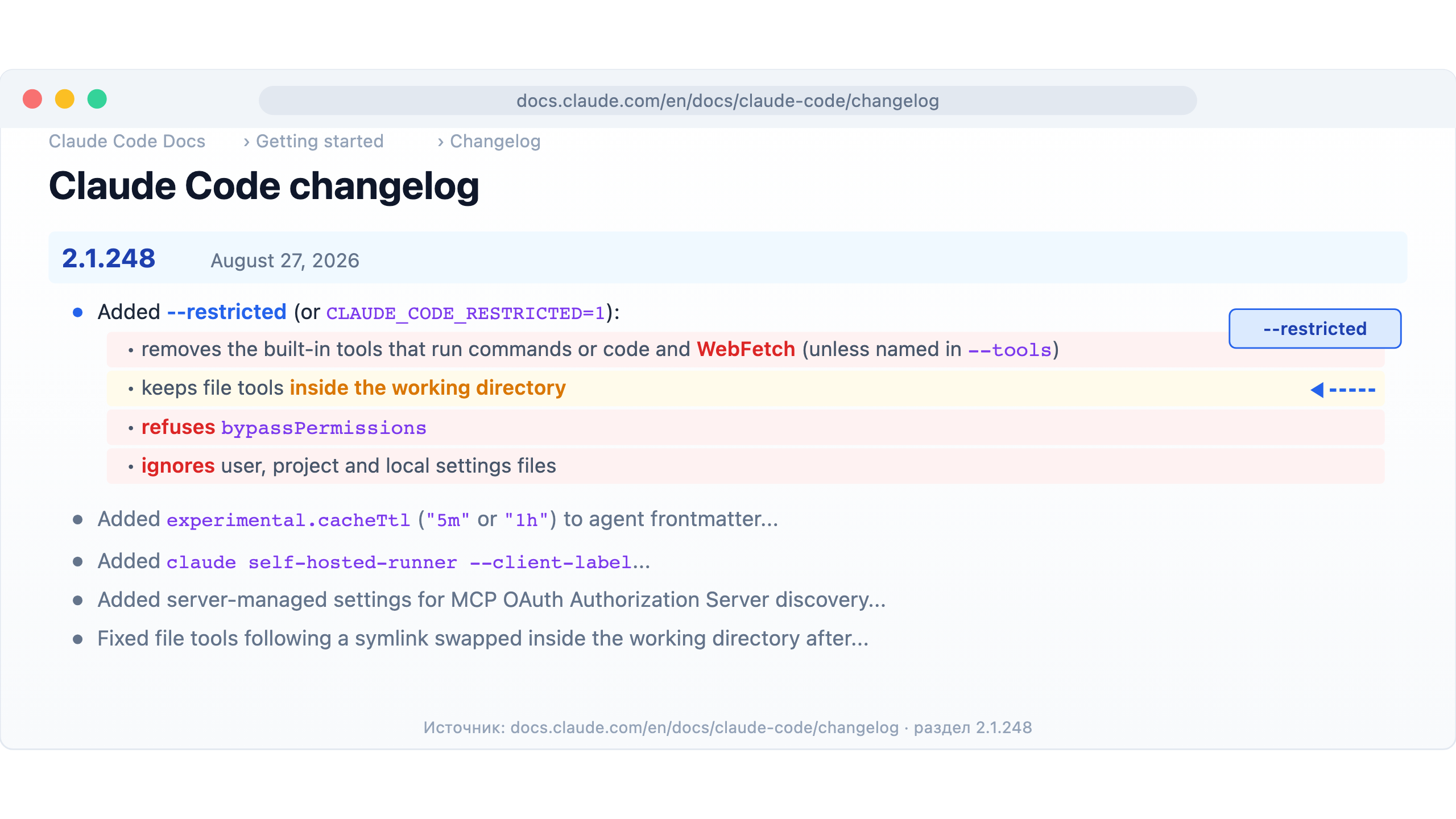Click the bypassPermissions code text
The image size is (1456, 819).
pyautogui.click(x=324, y=428)
